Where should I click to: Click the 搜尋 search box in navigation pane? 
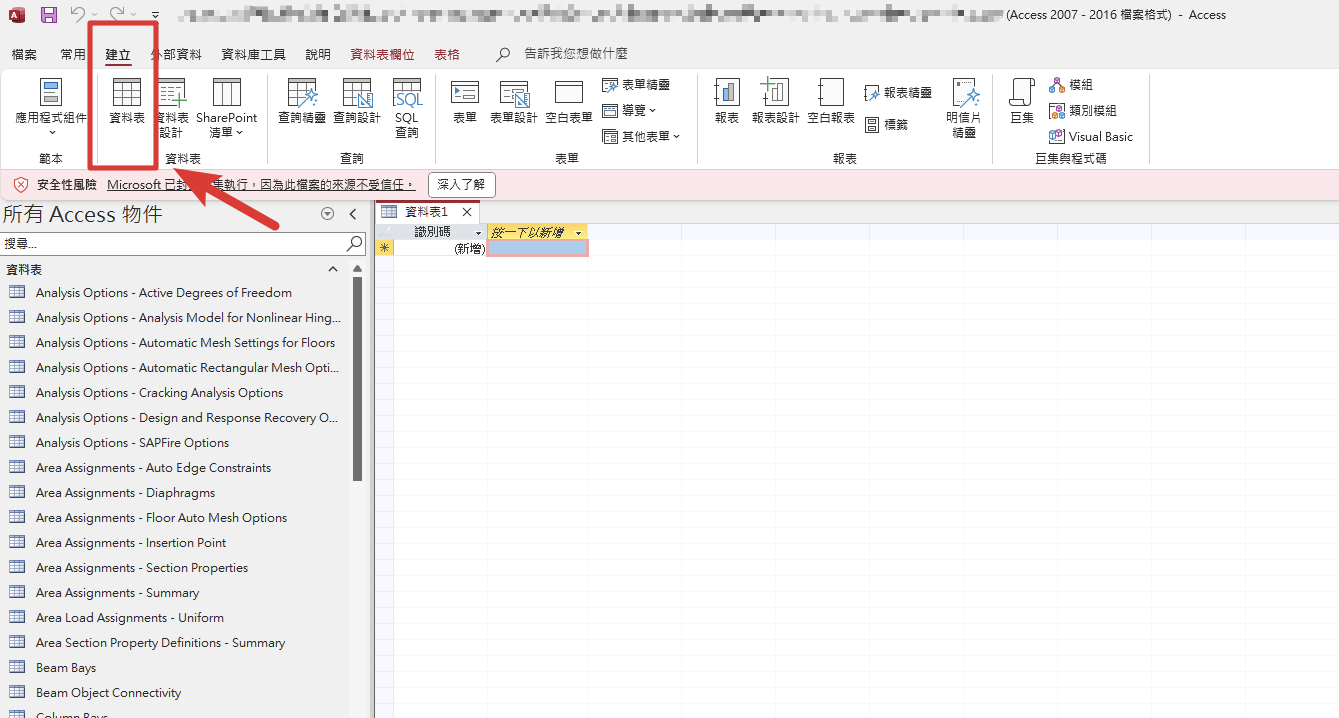pos(175,243)
